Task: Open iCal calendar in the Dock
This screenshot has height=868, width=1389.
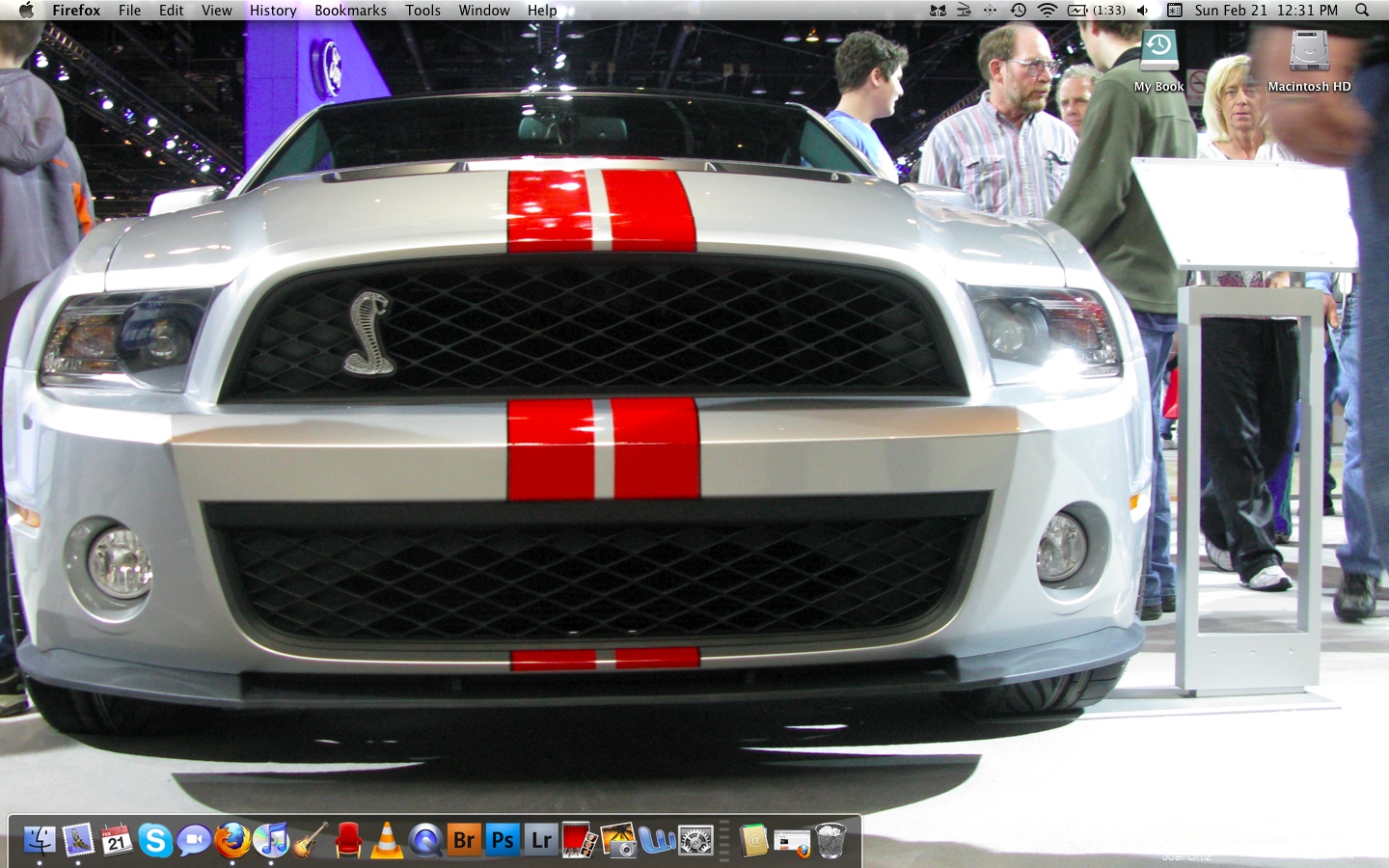Action: click(x=117, y=841)
